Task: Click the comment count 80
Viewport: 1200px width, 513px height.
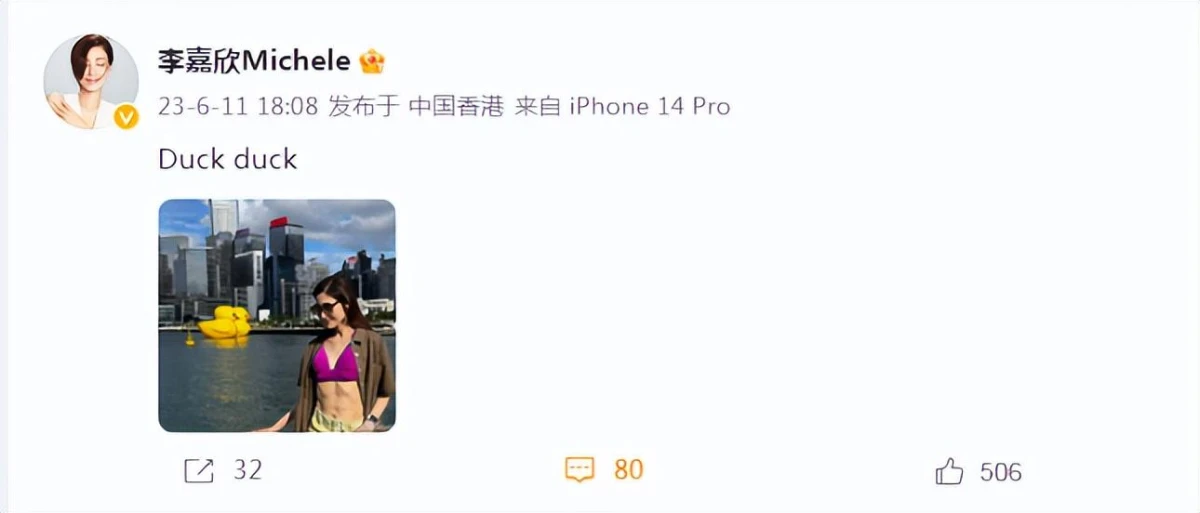Action: 628,470
